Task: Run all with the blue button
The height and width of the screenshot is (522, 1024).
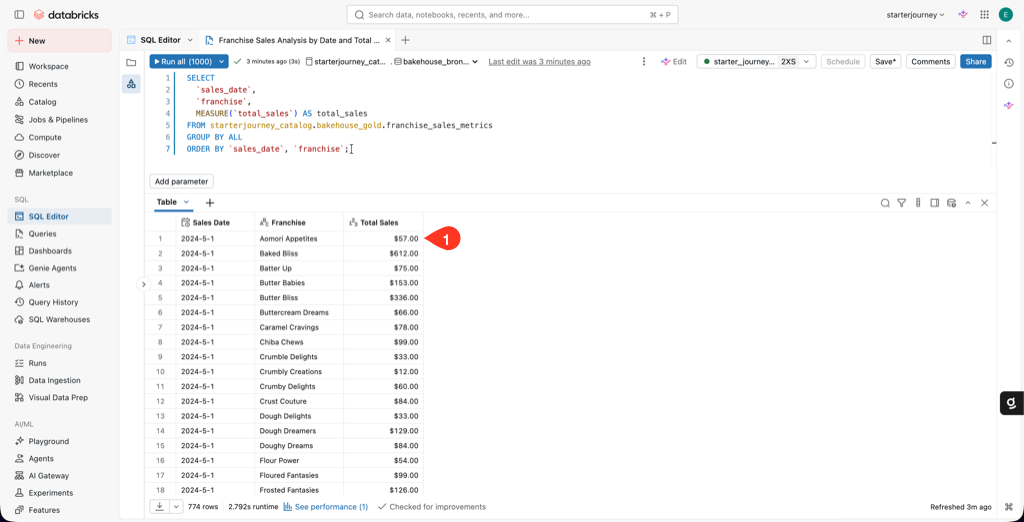Action: 183,61
